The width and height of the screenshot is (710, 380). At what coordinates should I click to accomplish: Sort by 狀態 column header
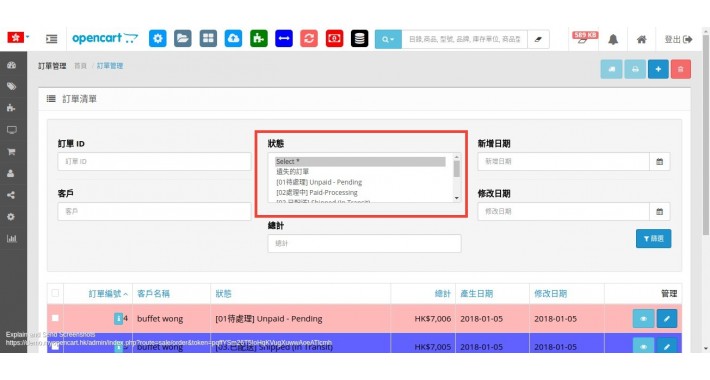click(x=223, y=294)
